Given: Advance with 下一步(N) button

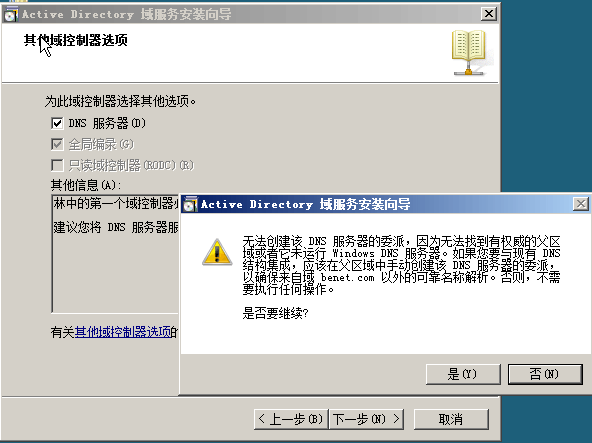Looking at the screenshot, I should (366, 419).
